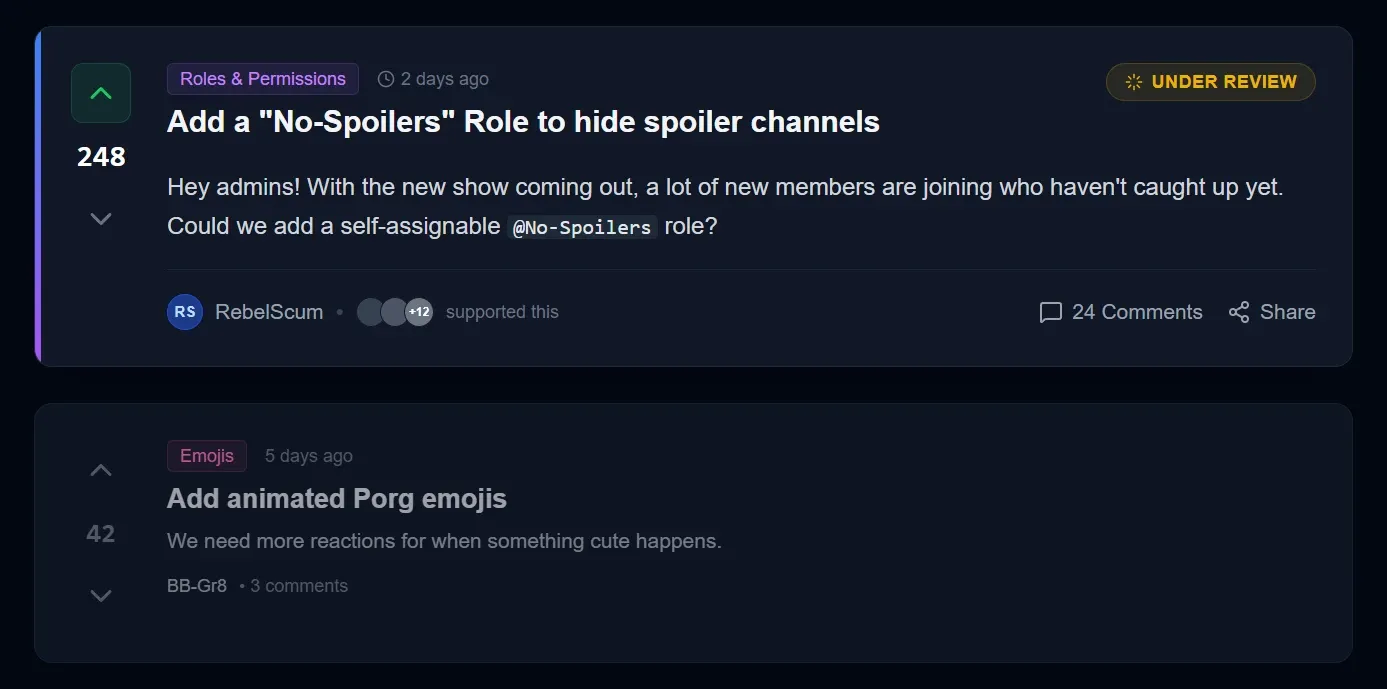Open the 3 comments link
The image size is (1387, 689).
(x=299, y=586)
